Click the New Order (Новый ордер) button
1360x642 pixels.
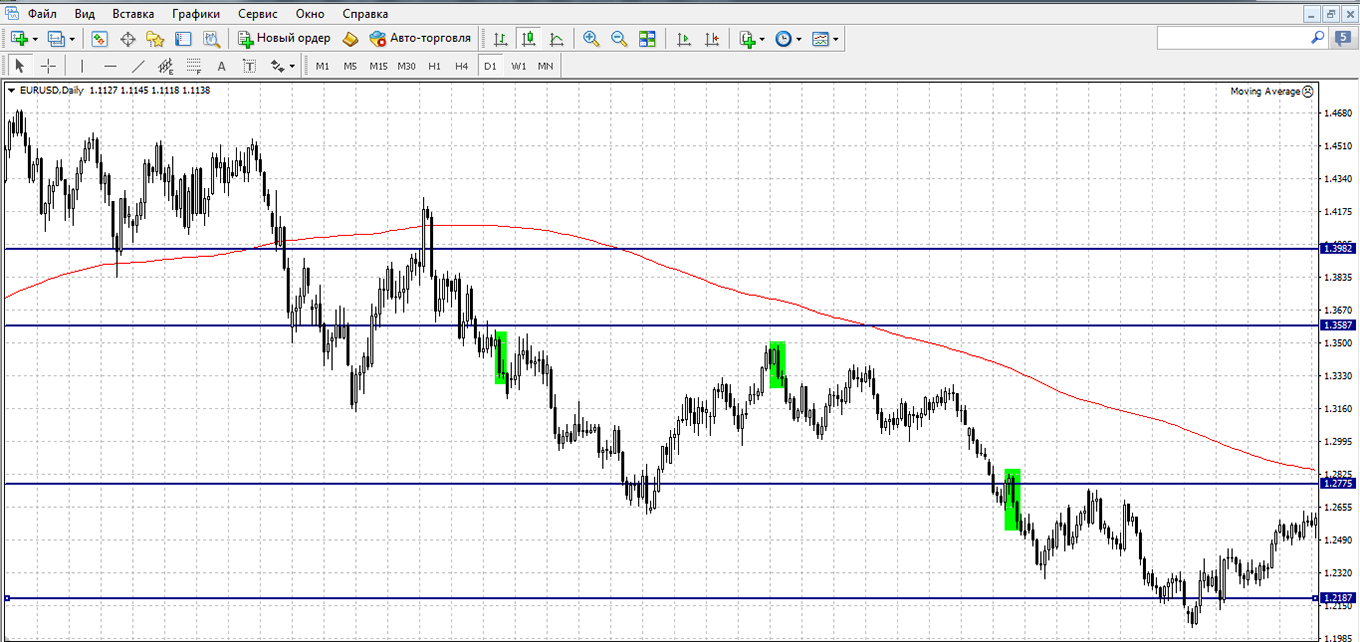coord(284,39)
